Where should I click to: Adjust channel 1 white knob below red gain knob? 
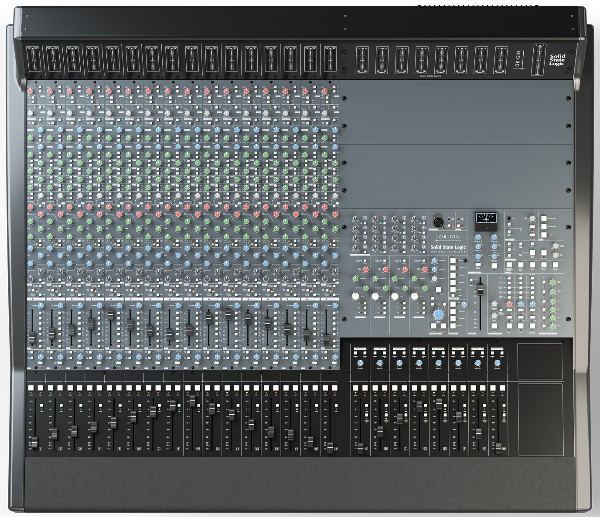point(31,113)
